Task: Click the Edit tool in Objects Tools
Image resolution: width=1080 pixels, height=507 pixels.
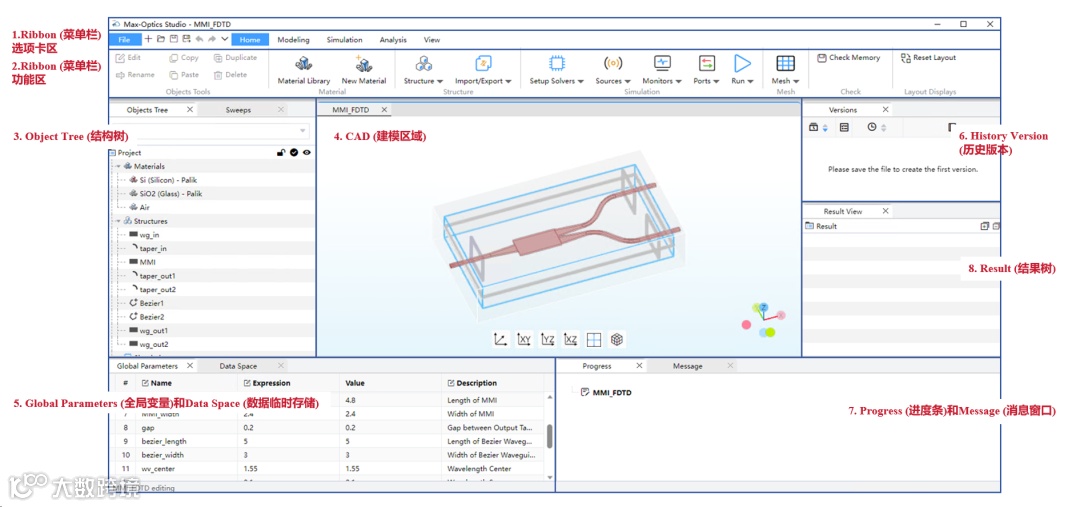Action: [128, 58]
